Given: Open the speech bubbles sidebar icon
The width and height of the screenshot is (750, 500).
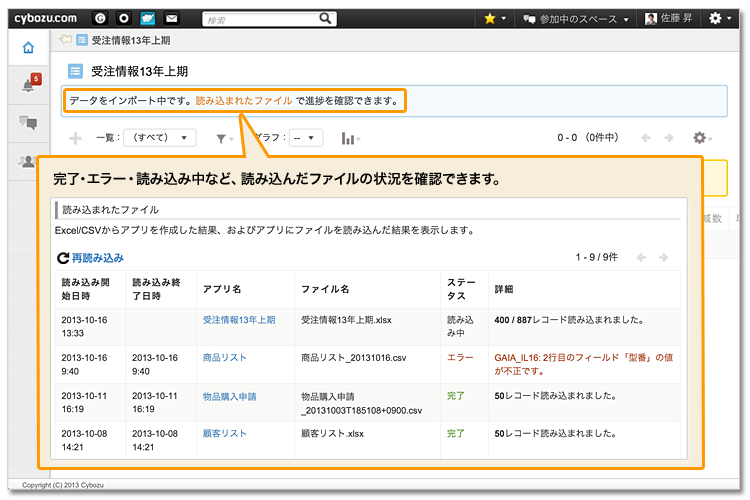Looking at the screenshot, I should [x=28, y=123].
